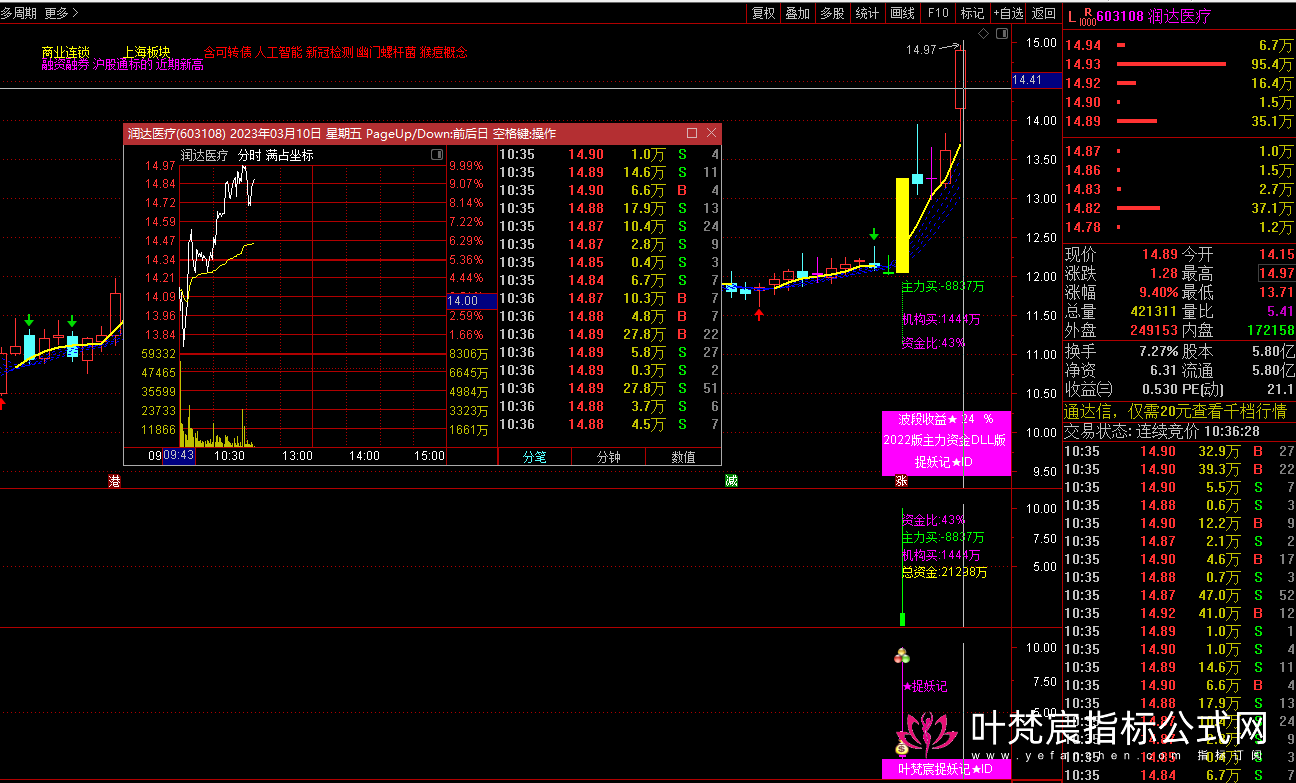1296x783 pixels.
Task: Click the 返回 button
Action: coord(1043,13)
